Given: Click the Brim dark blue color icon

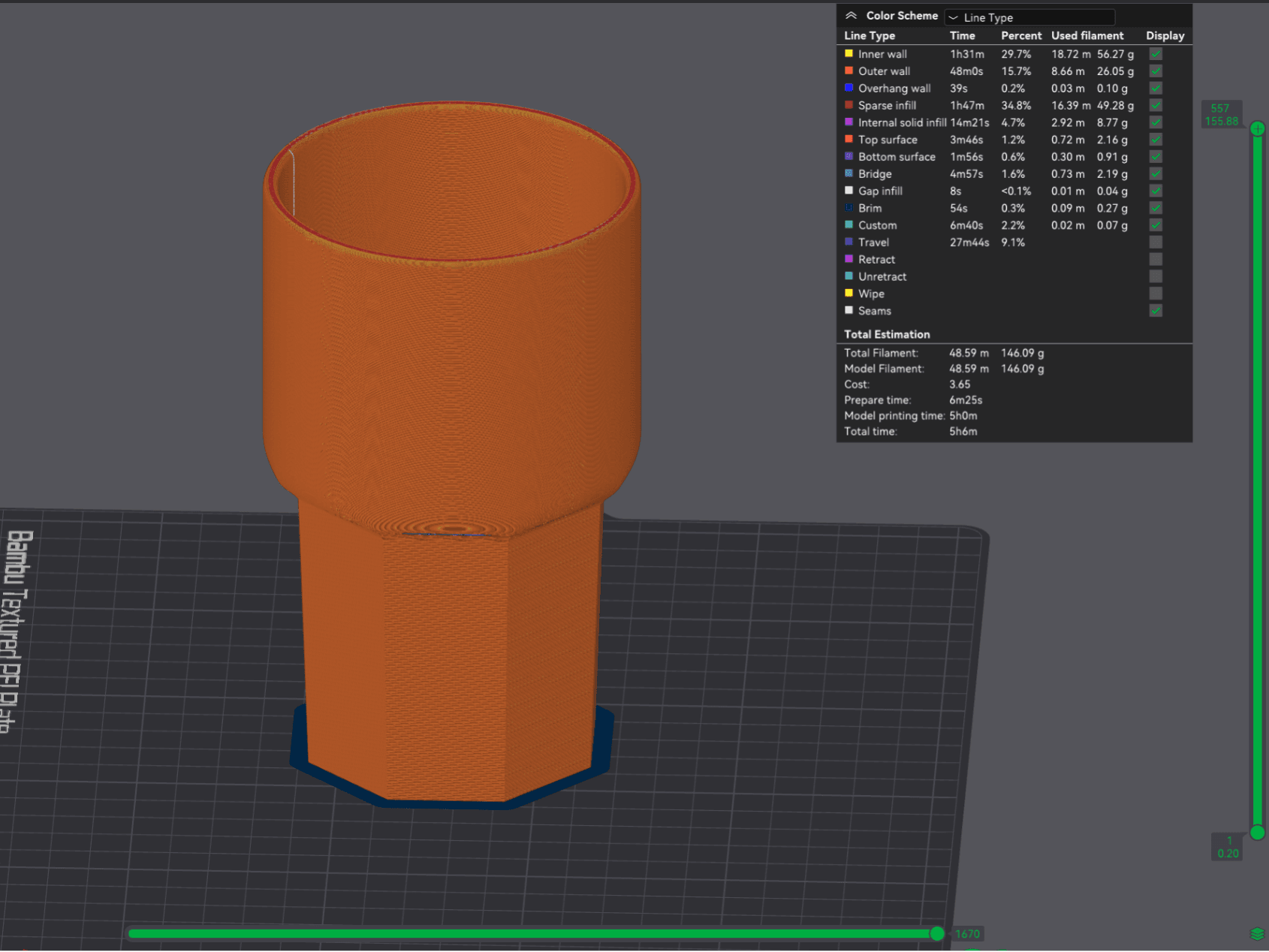Looking at the screenshot, I should pos(849,208).
